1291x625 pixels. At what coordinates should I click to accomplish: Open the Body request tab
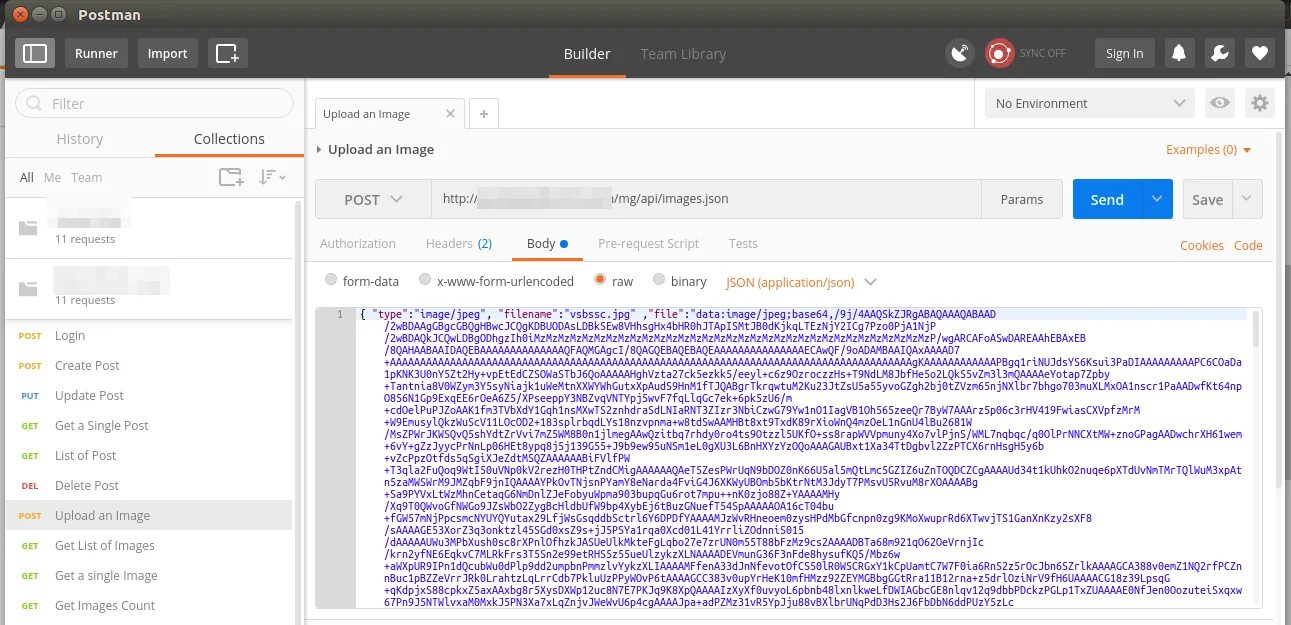[x=547, y=243]
